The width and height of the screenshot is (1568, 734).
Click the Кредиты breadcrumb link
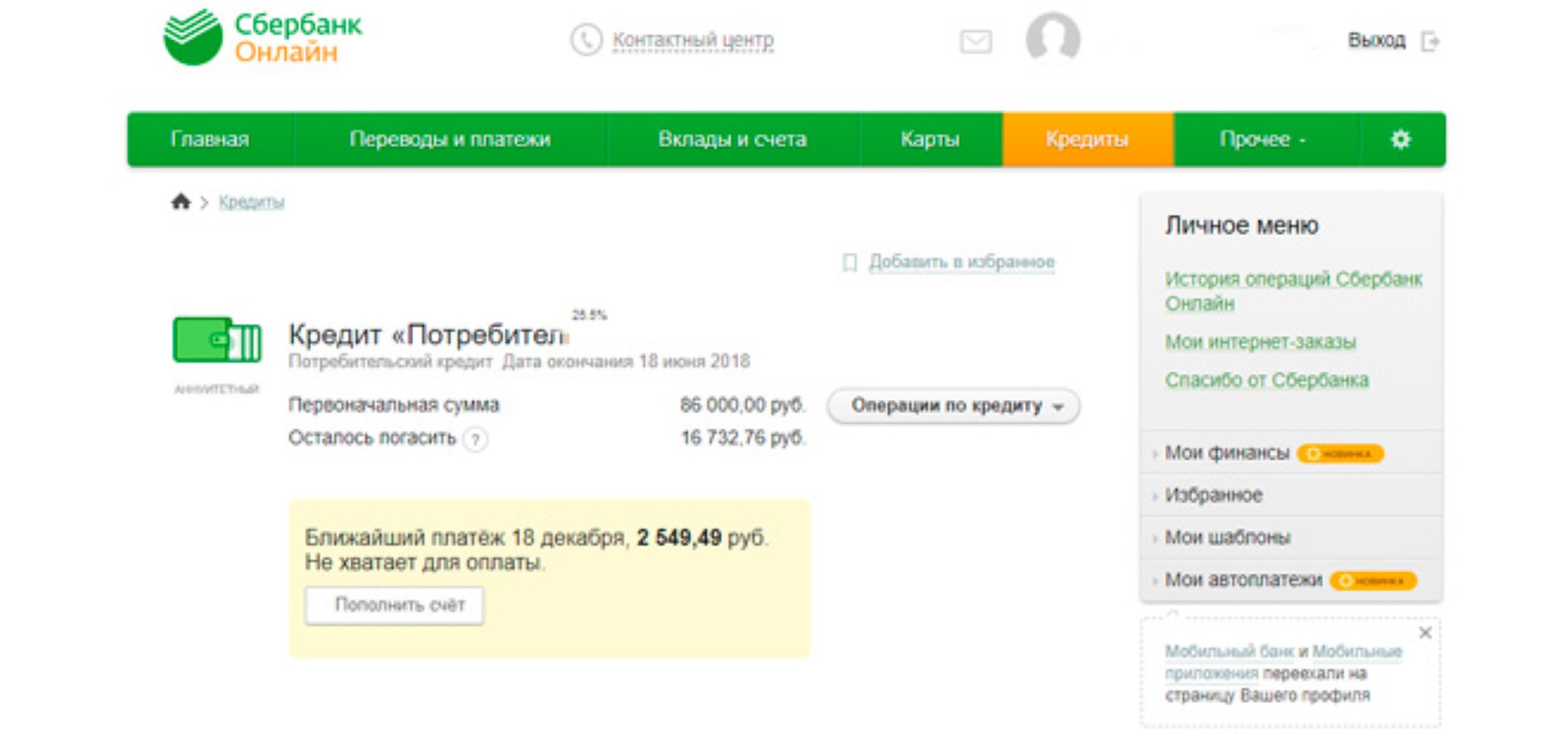pos(252,202)
